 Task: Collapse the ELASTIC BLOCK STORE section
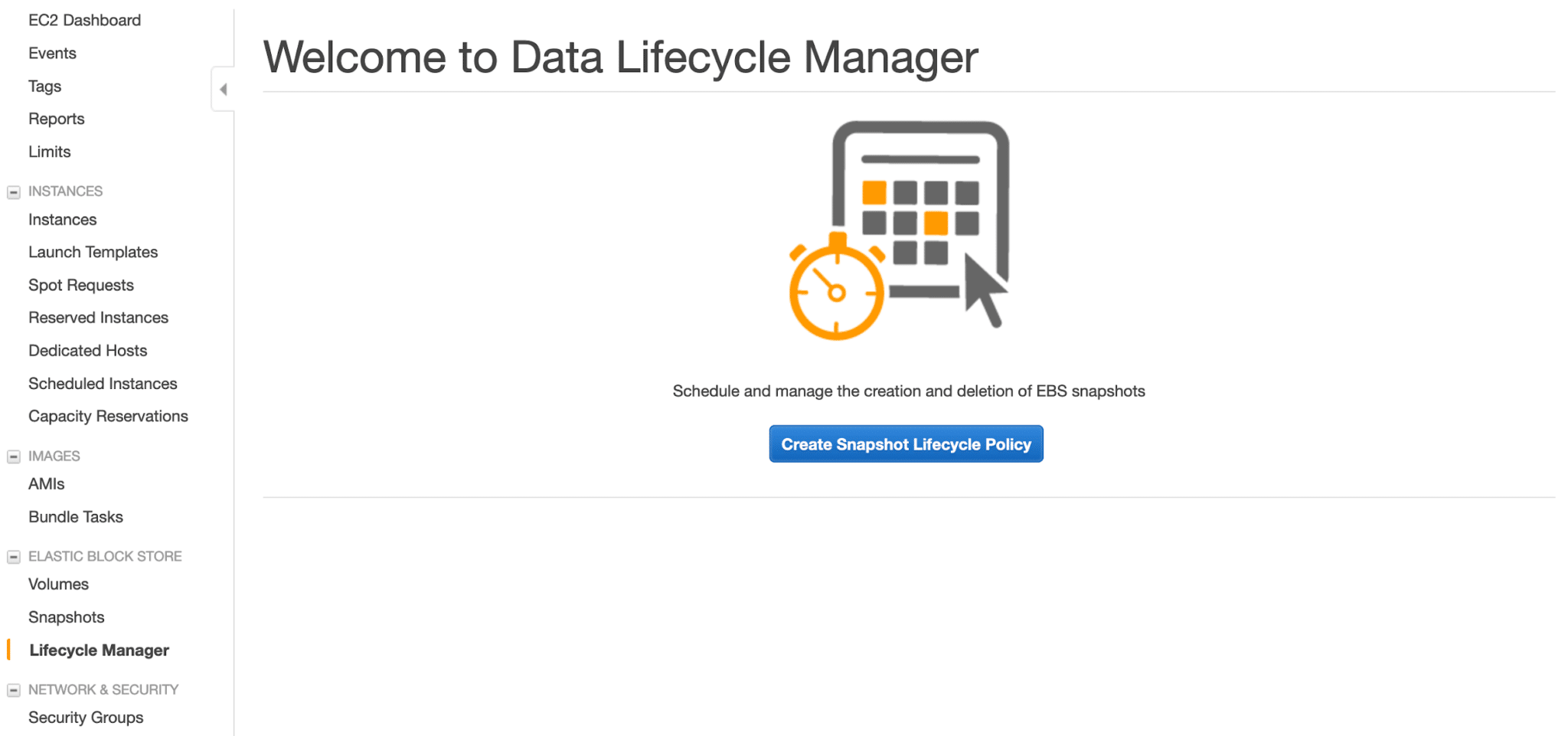(x=13, y=557)
